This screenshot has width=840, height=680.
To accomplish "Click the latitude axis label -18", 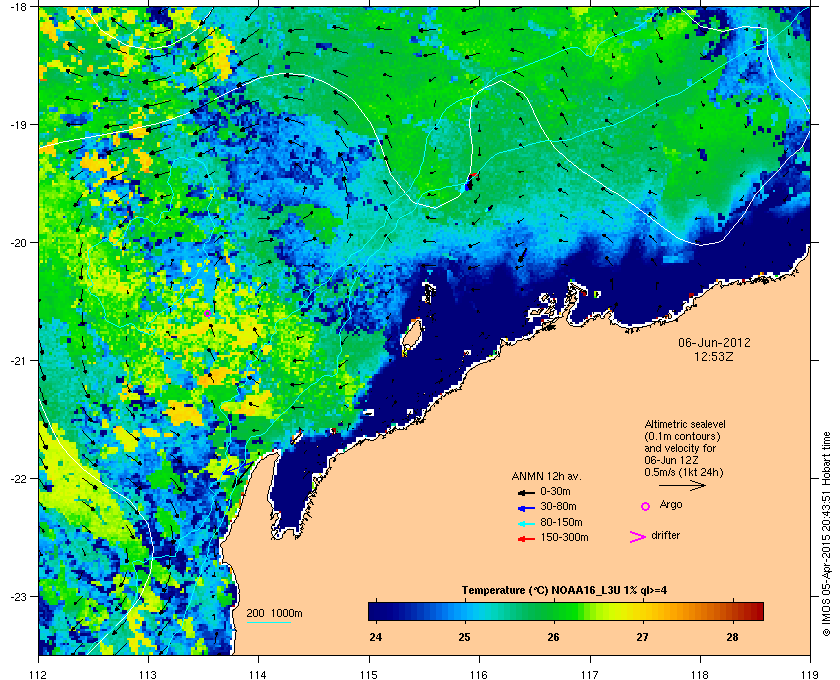I will coord(19,6).
